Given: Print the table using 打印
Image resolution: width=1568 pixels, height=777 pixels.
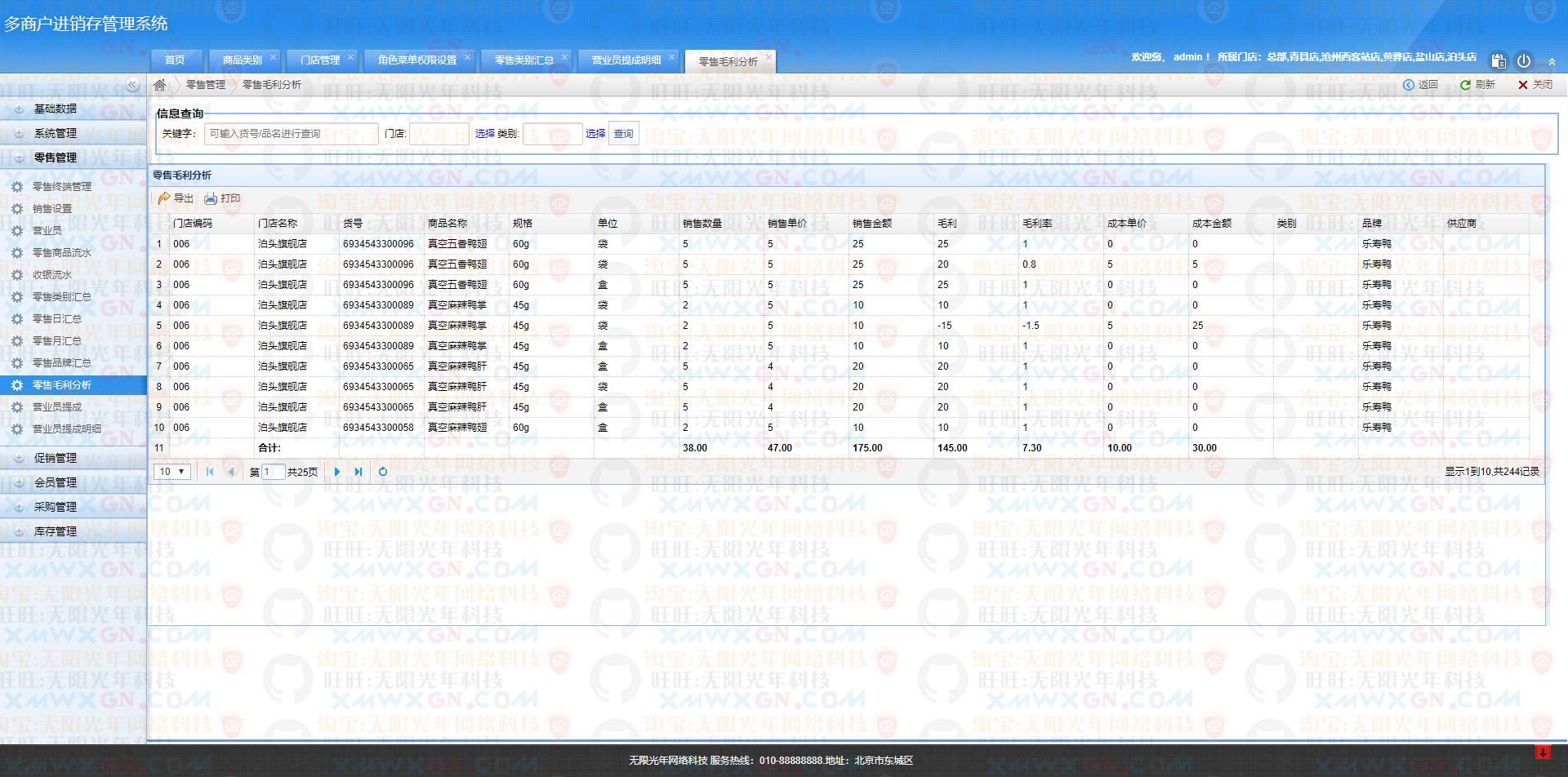Looking at the screenshot, I should pos(222,198).
